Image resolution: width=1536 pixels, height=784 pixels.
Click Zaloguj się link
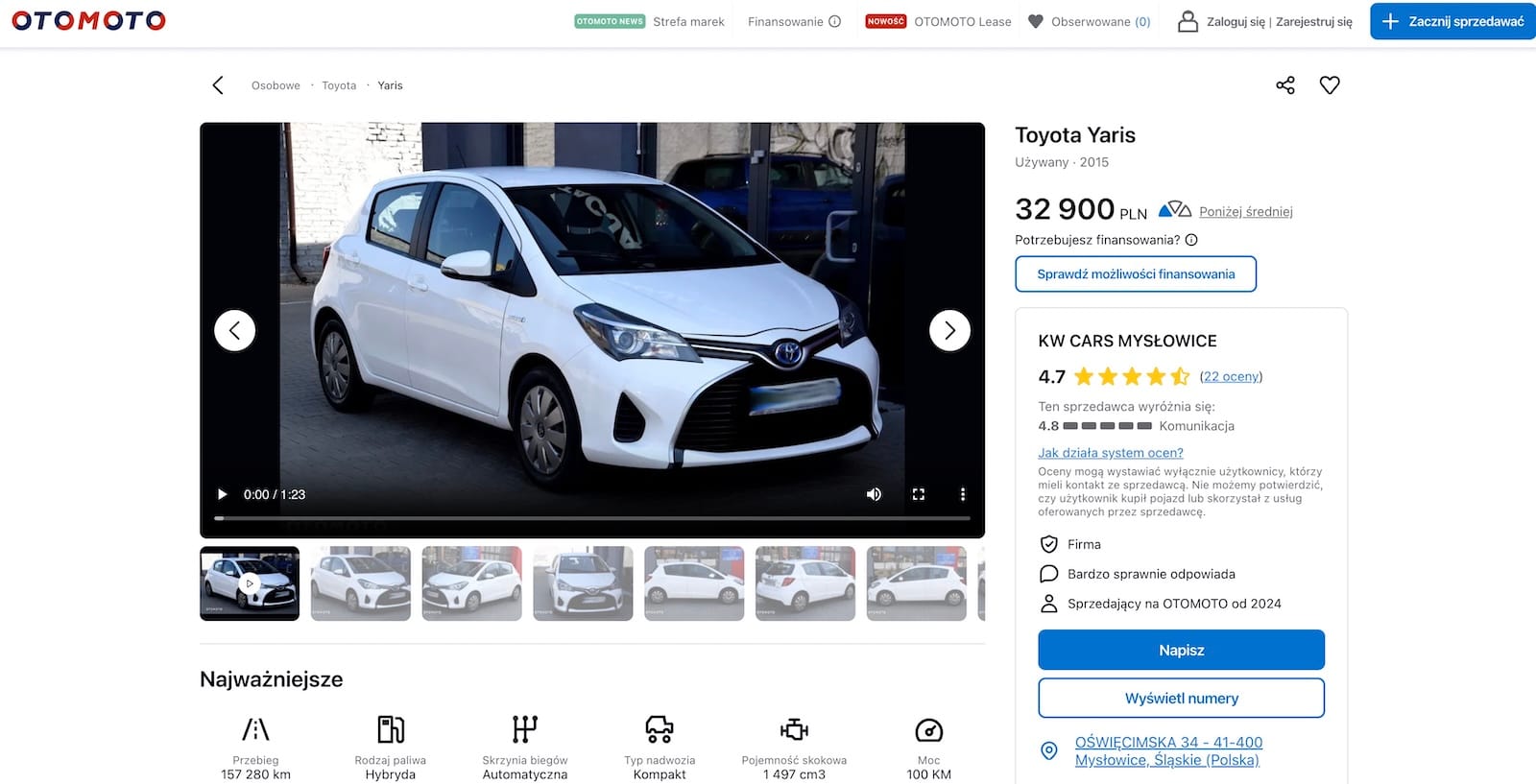pos(1236,21)
